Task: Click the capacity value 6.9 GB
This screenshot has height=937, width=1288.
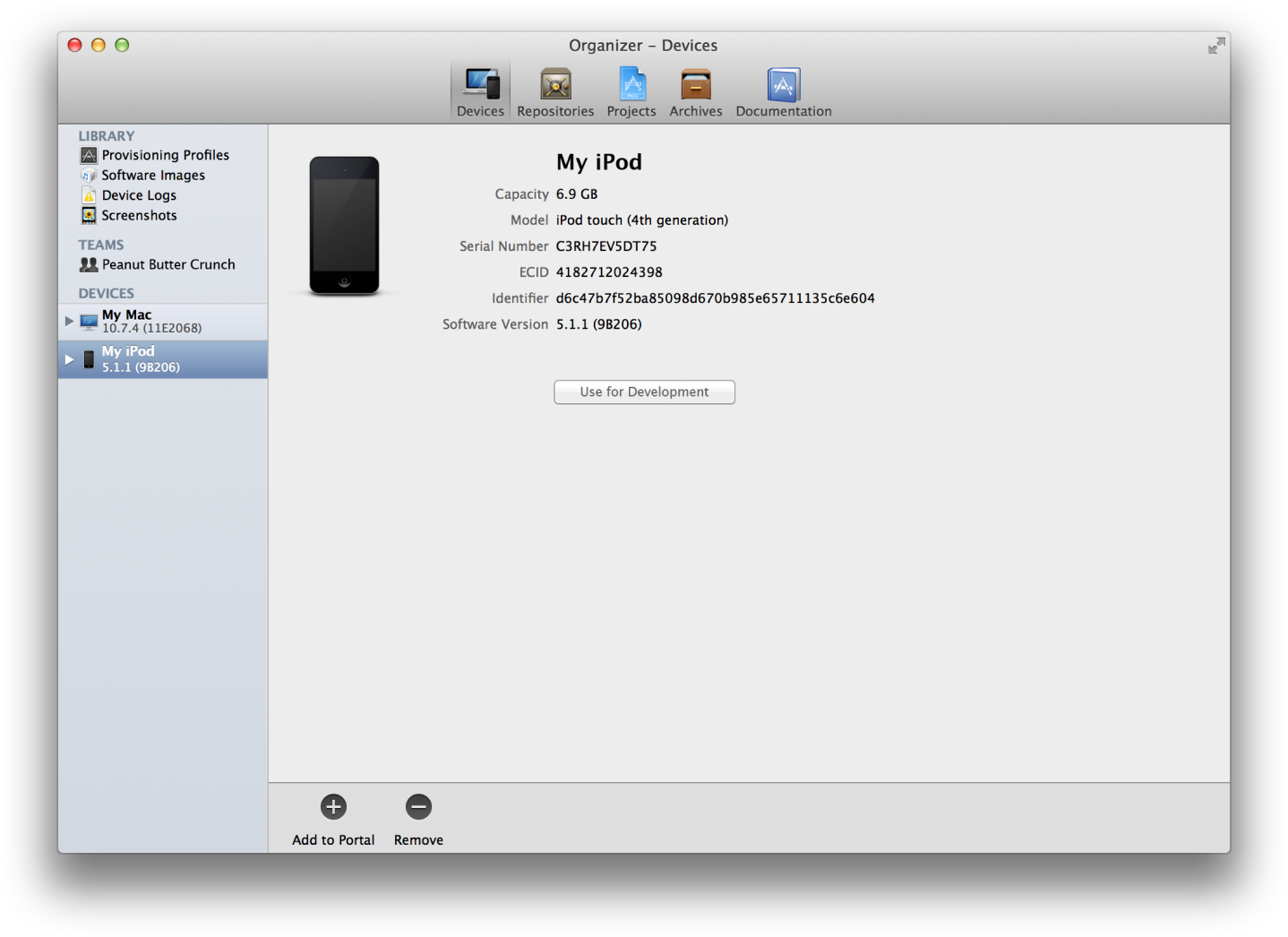Action: [577, 194]
